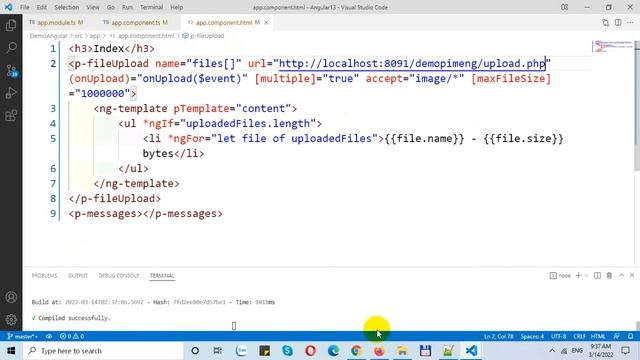Viewport: 640px width, 360px height.
Task: Click the Open Changes icon in editor toolbar
Action: pyautogui.click(x=606, y=23)
